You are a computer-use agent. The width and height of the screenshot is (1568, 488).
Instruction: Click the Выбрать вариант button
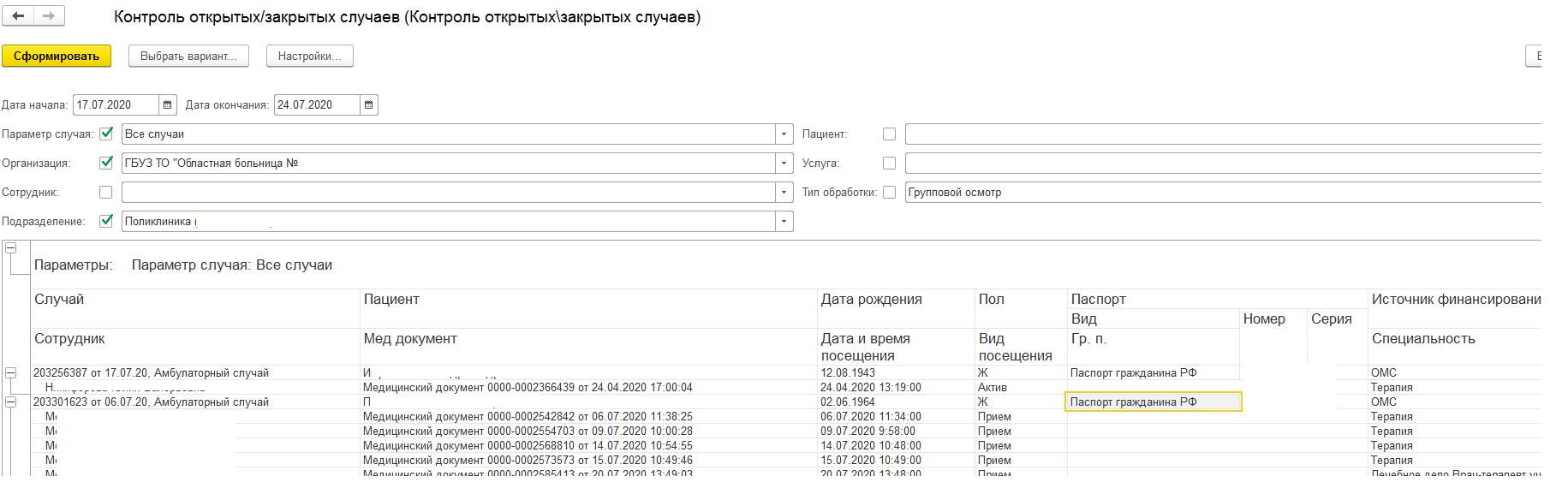(x=188, y=57)
